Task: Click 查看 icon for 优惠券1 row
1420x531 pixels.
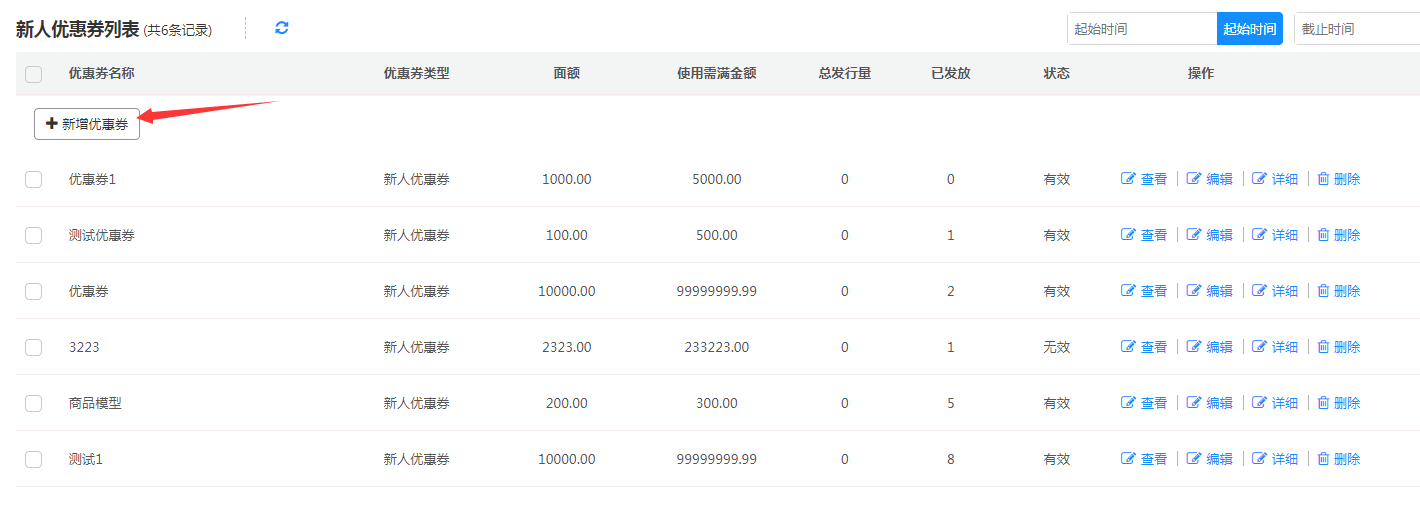Action: tap(1129, 179)
